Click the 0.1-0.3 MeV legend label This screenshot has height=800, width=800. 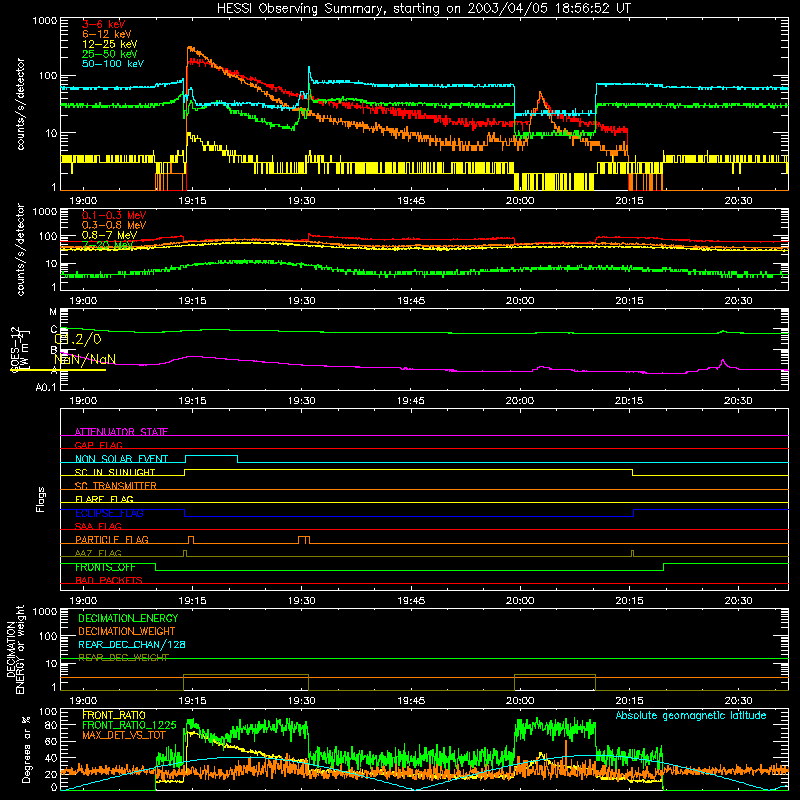(x=114, y=215)
